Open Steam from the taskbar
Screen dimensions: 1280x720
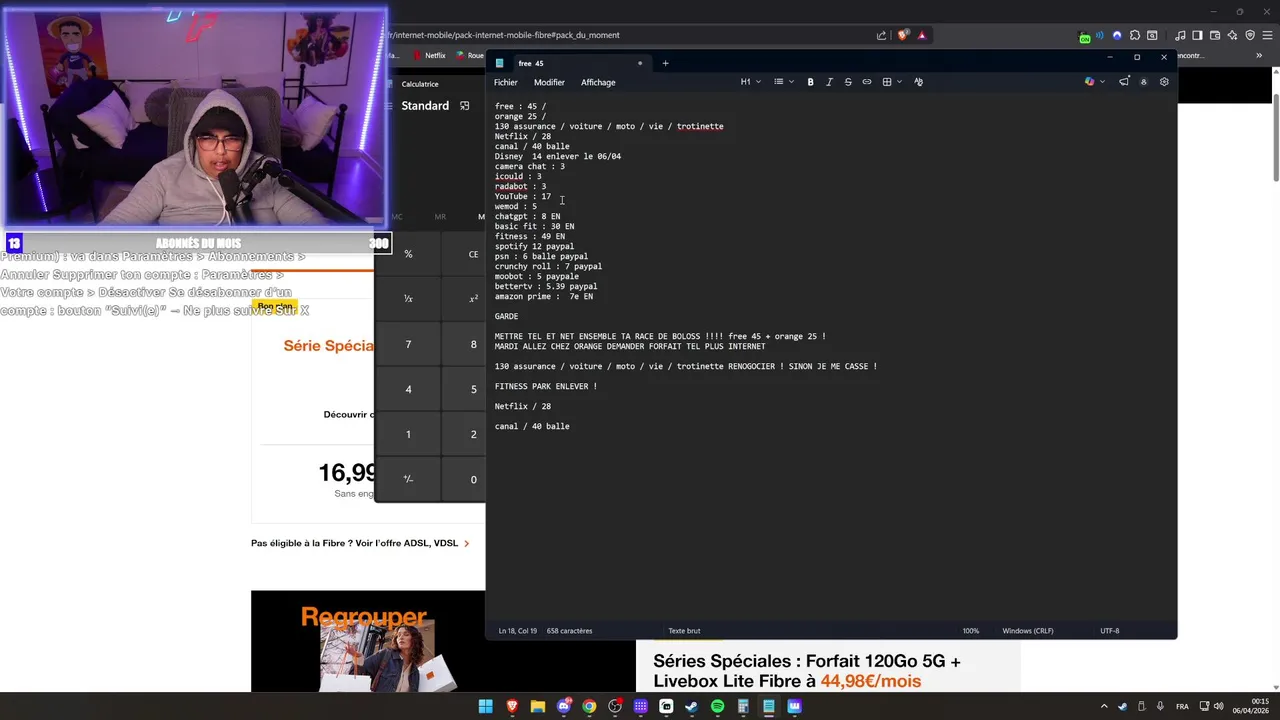coord(691,706)
